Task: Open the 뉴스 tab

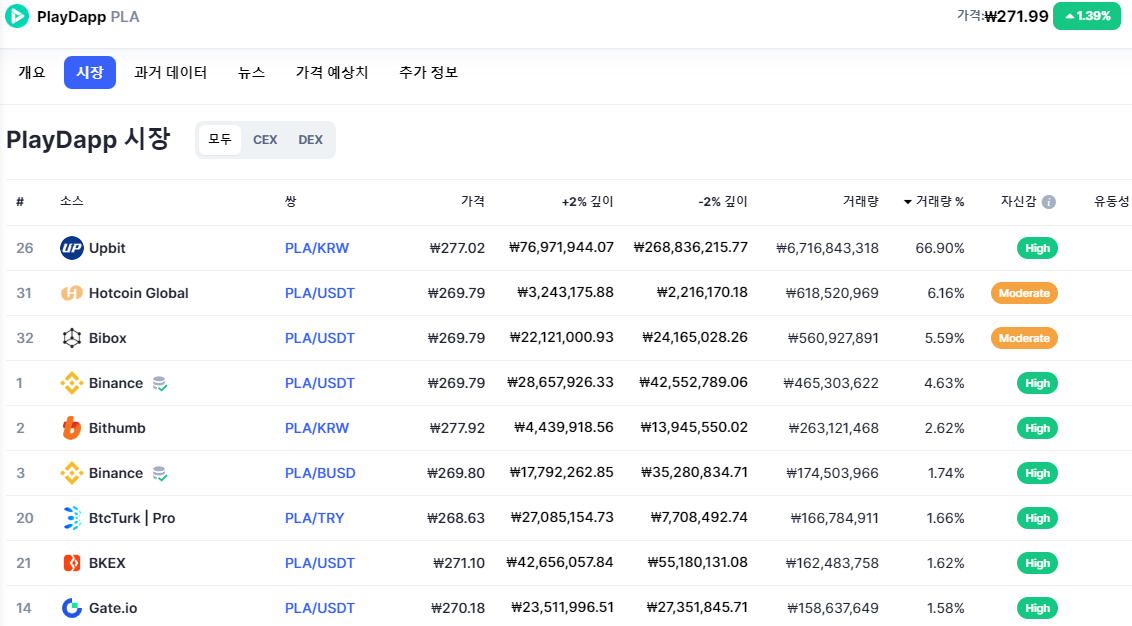Action: pyautogui.click(x=251, y=72)
